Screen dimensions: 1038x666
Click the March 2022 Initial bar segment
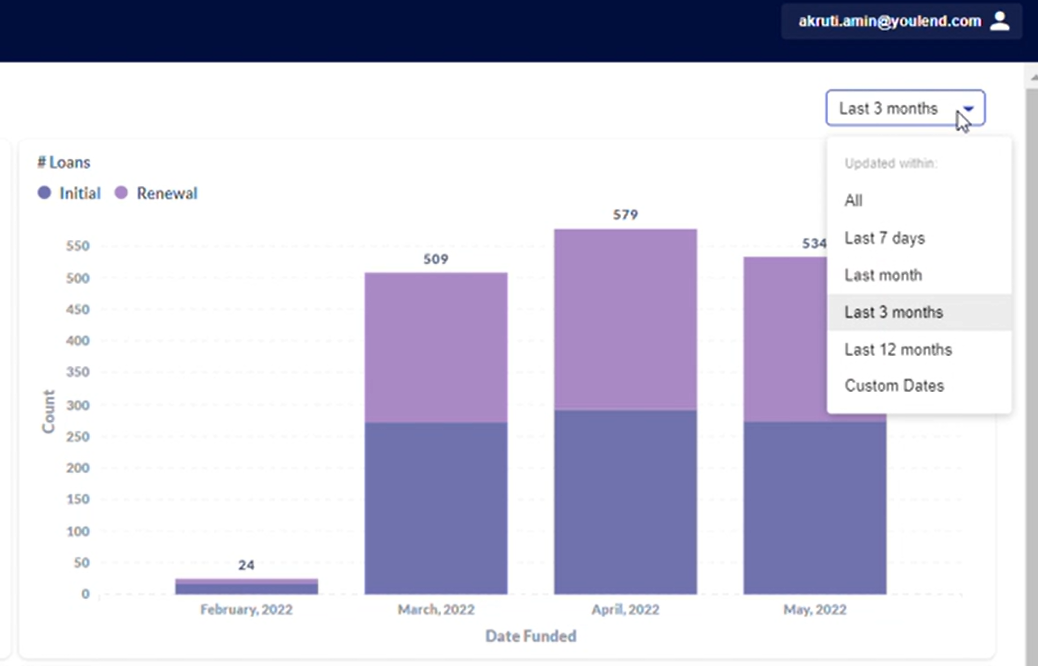point(436,508)
